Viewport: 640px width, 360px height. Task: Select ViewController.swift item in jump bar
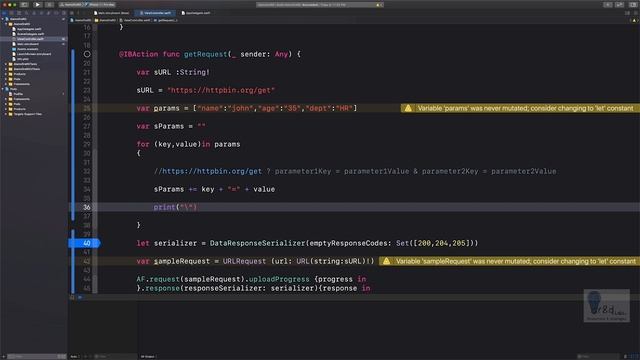(135, 20)
